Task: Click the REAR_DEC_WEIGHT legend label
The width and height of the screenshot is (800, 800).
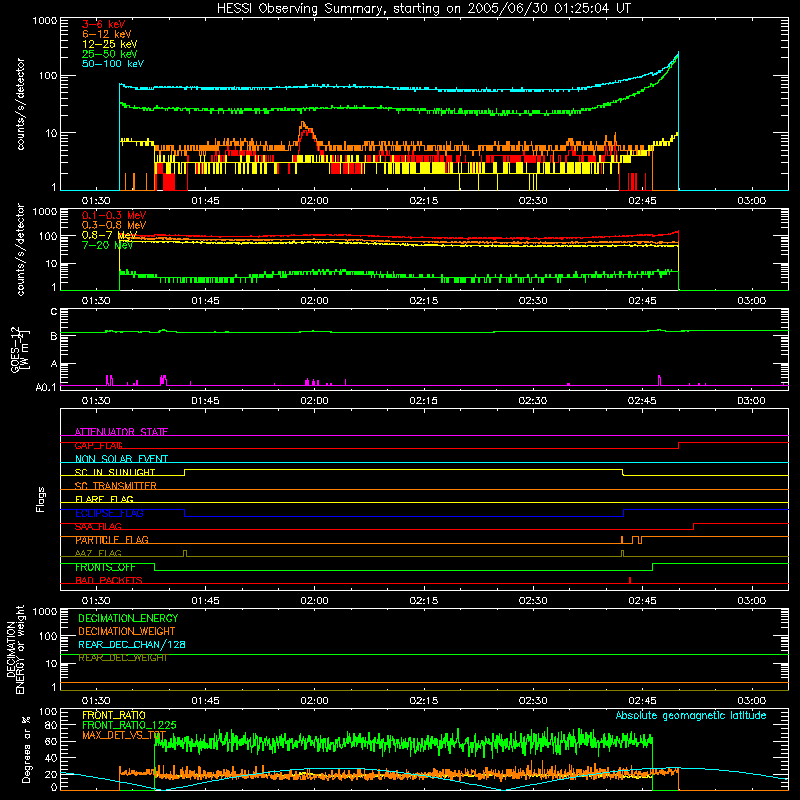Action: [122, 658]
